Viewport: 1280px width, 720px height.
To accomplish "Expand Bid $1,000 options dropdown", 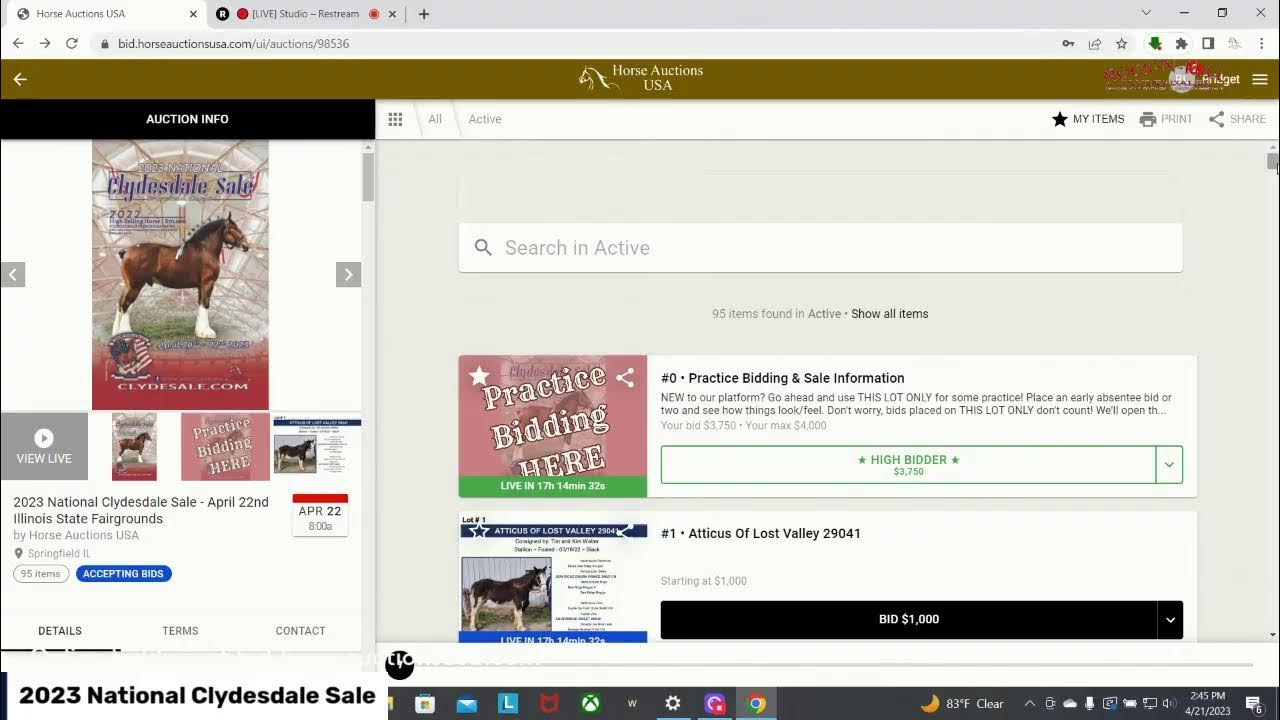I will (x=1170, y=620).
